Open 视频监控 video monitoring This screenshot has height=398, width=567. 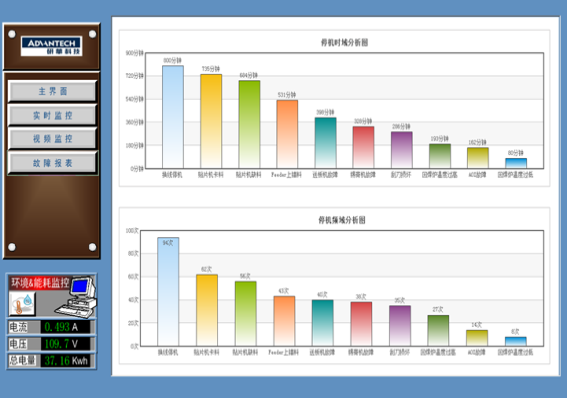pos(53,139)
